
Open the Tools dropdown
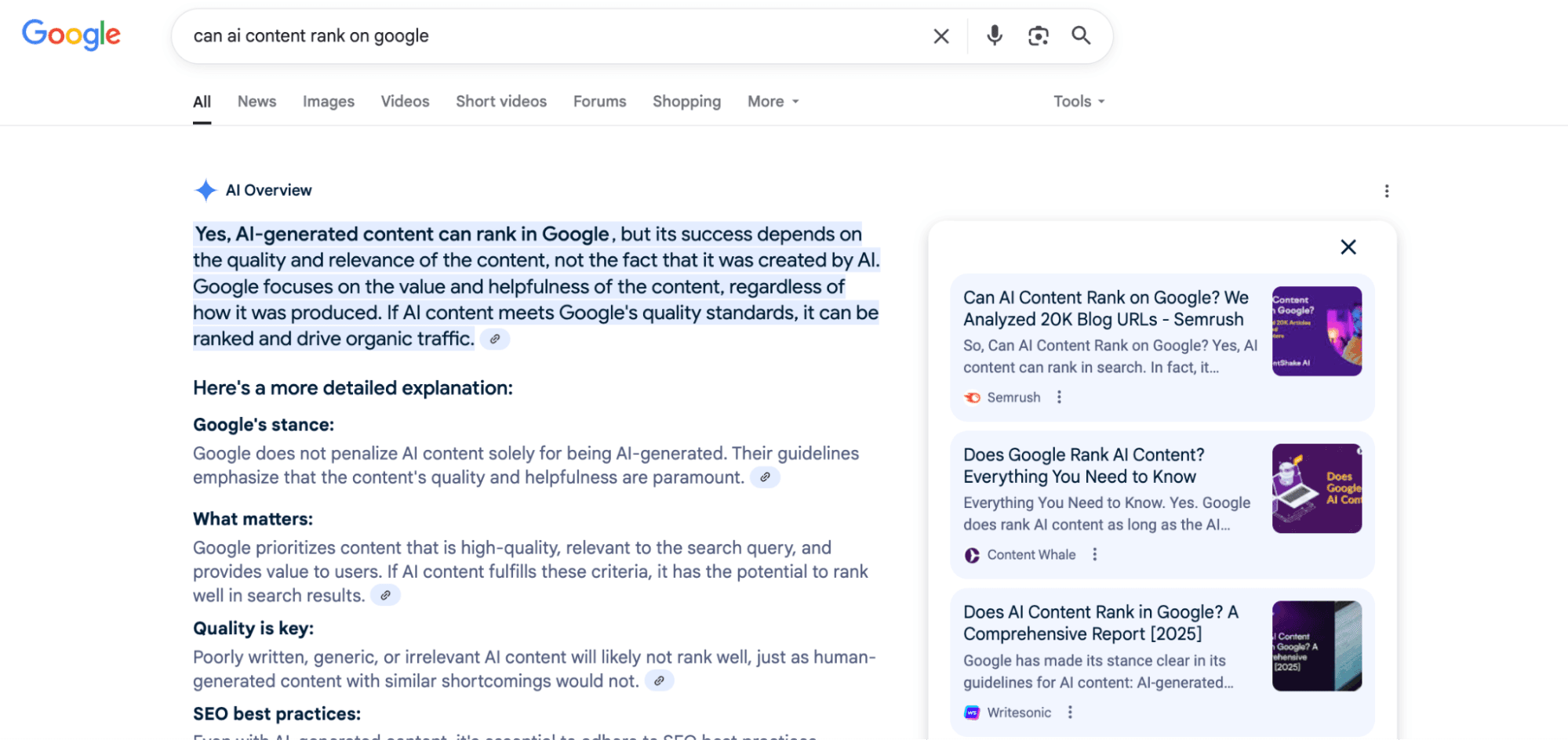[1079, 101]
